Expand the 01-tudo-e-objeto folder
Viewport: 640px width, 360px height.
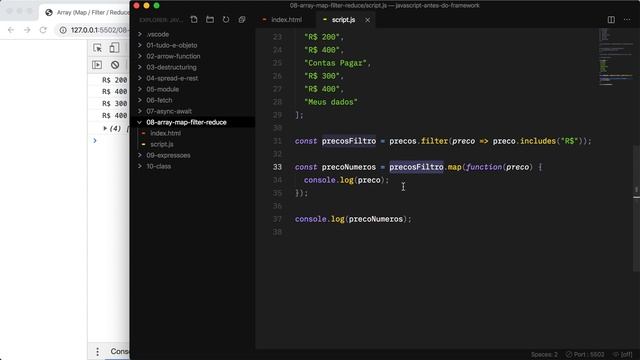click(x=171, y=45)
